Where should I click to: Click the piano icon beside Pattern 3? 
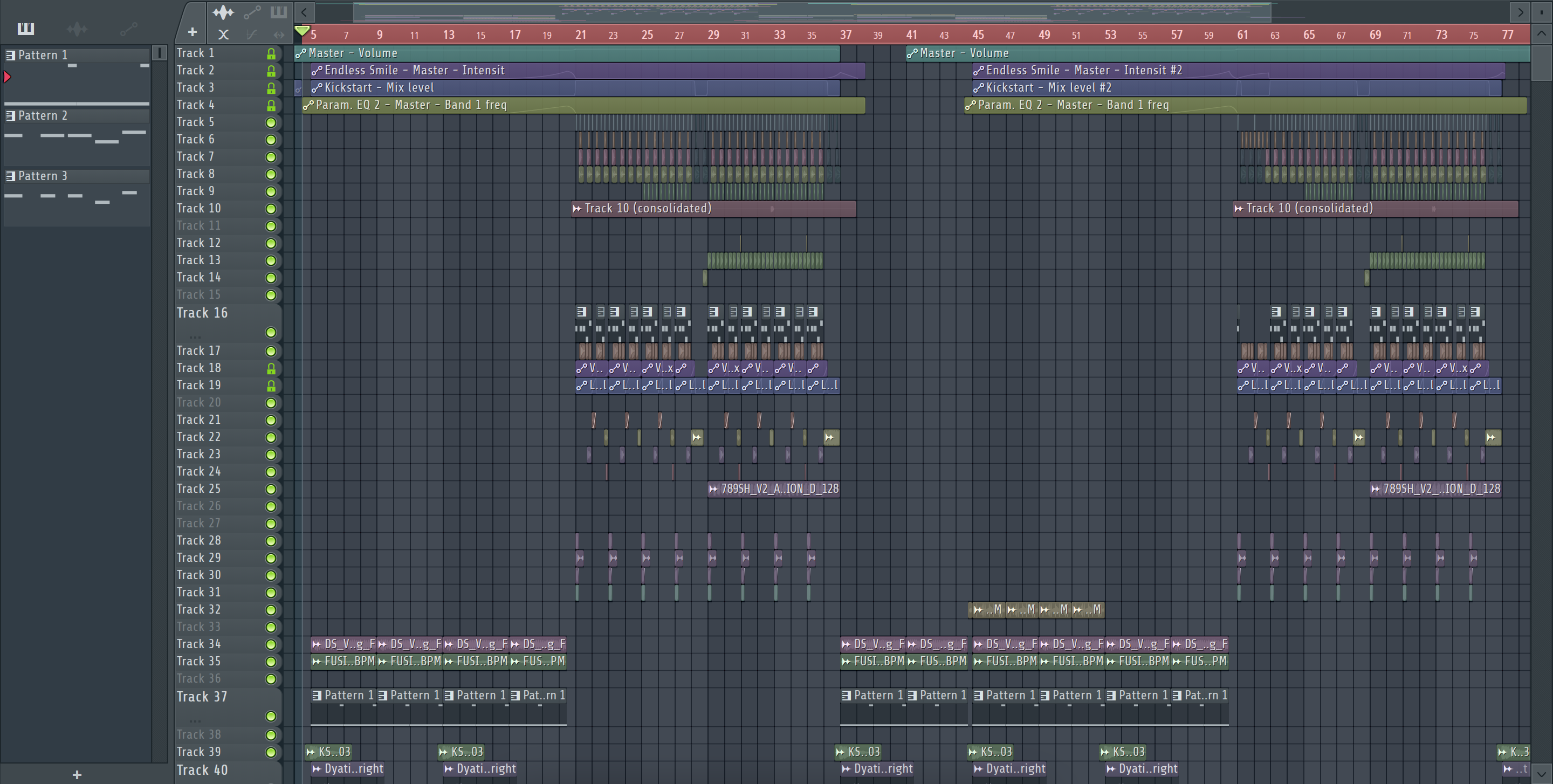point(10,176)
